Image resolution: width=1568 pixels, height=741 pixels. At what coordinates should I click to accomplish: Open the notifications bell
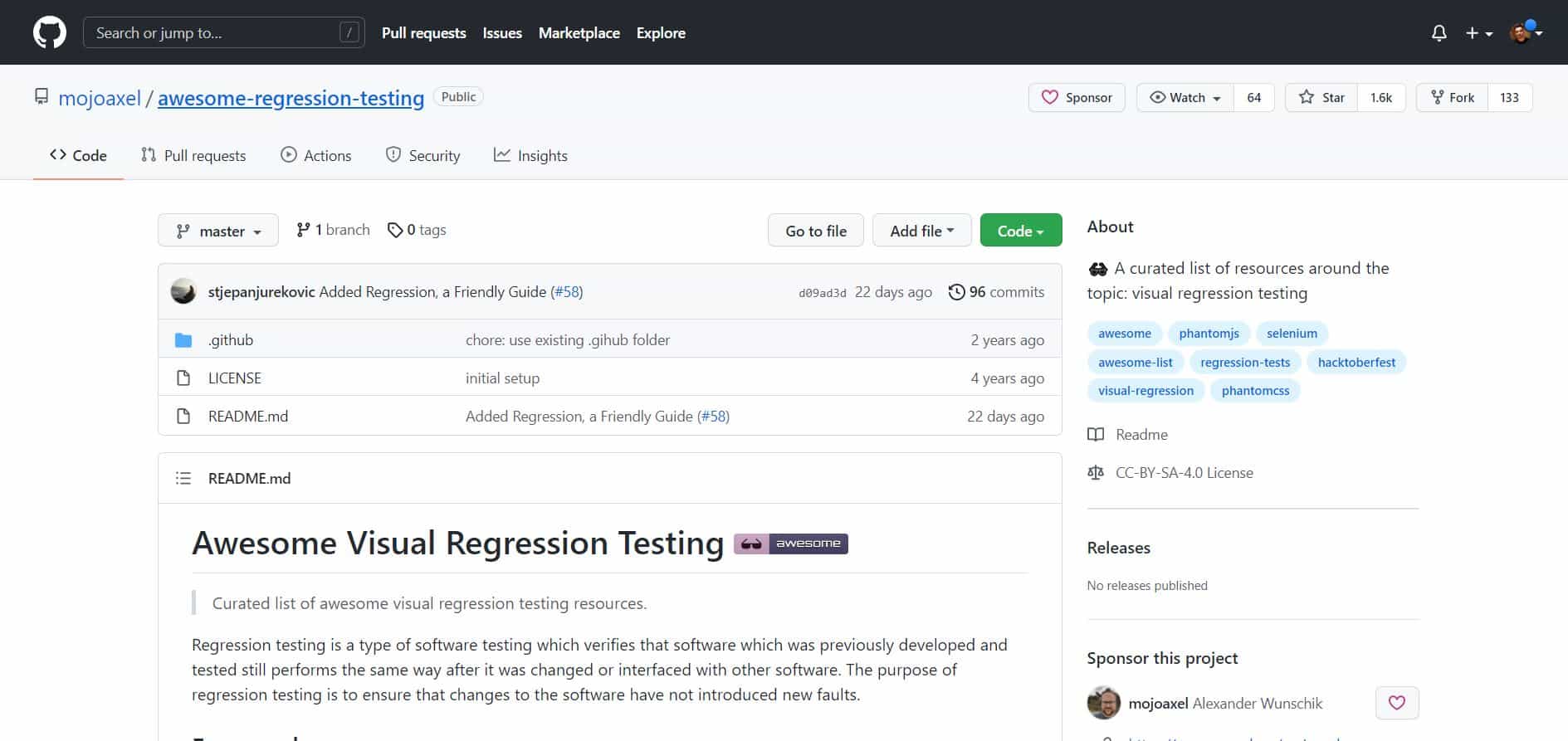[1439, 33]
